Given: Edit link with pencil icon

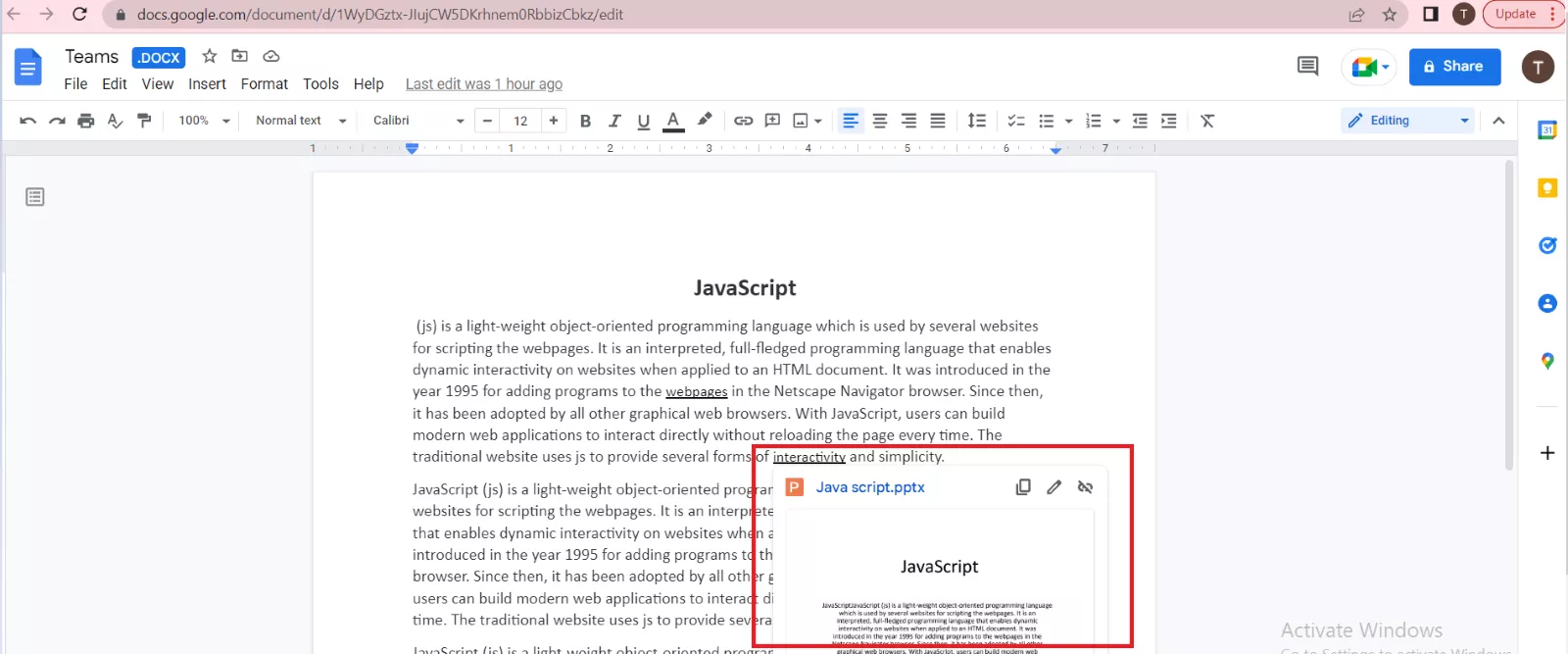Looking at the screenshot, I should tap(1053, 487).
